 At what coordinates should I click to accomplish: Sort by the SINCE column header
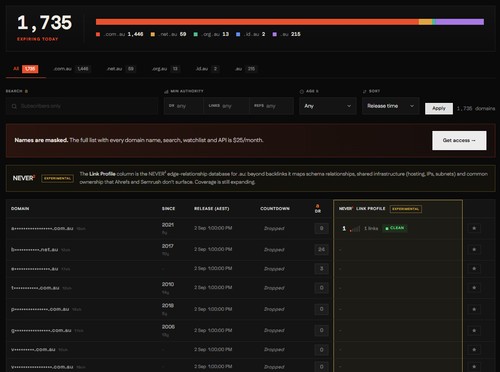[x=168, y=209]
